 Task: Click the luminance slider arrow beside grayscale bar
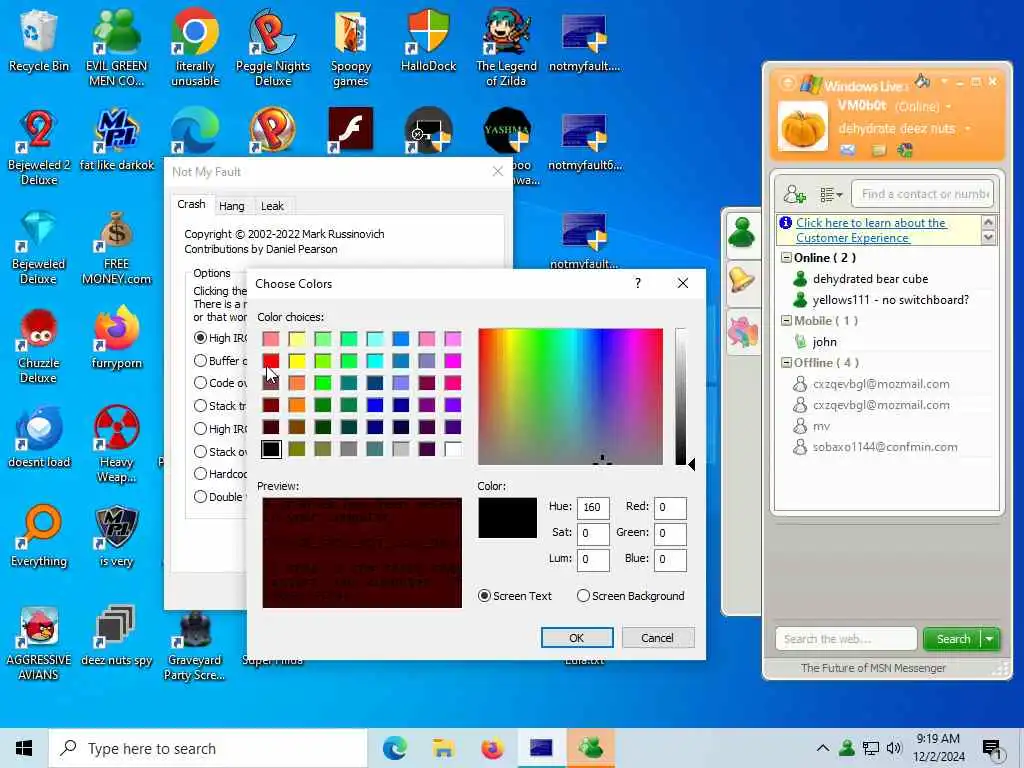pyautogui.click(x=692, y=464)
